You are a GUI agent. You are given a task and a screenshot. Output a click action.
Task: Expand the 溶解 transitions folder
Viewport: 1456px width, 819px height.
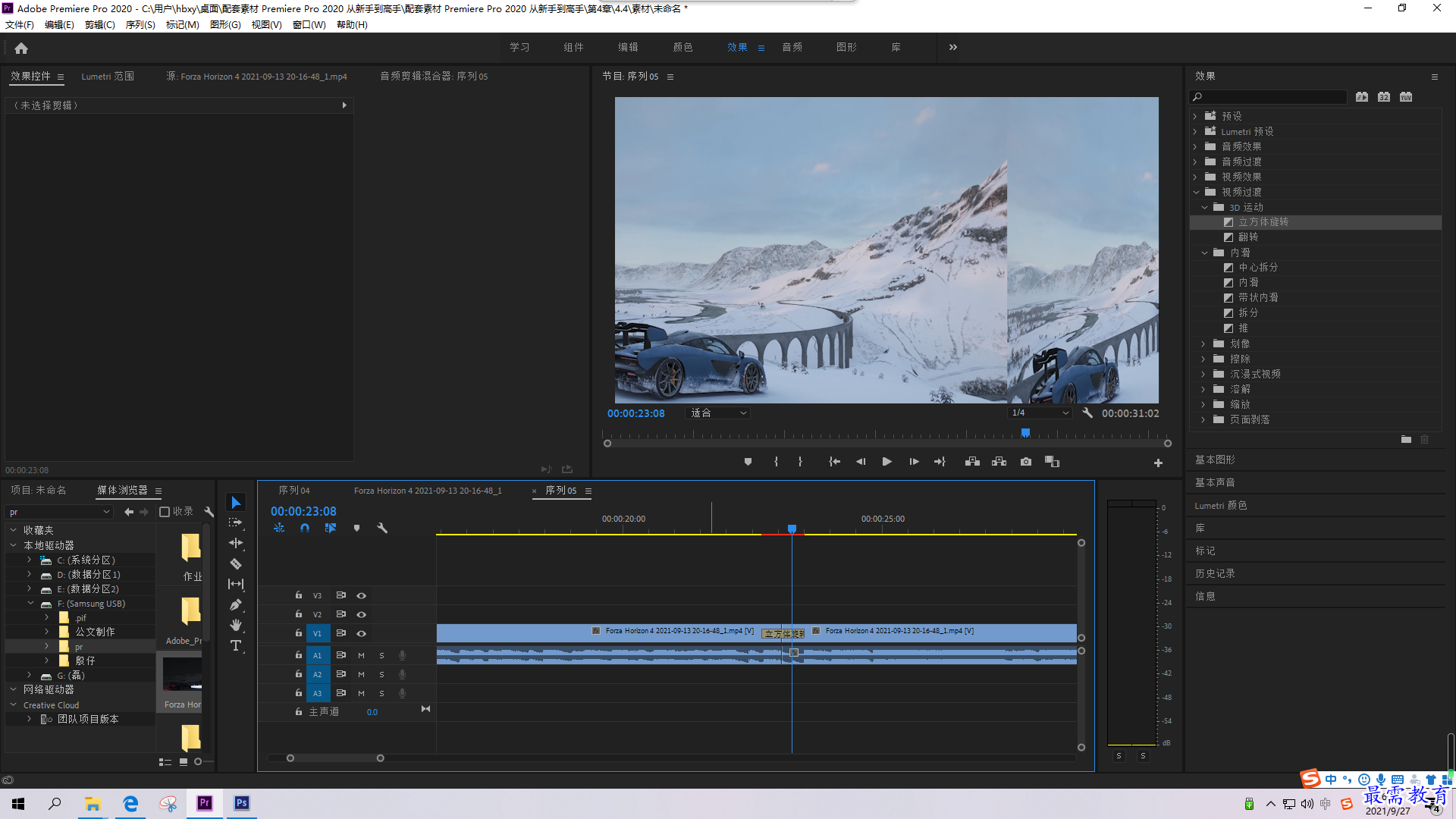pyautogui.click(x=1203, y=389)
